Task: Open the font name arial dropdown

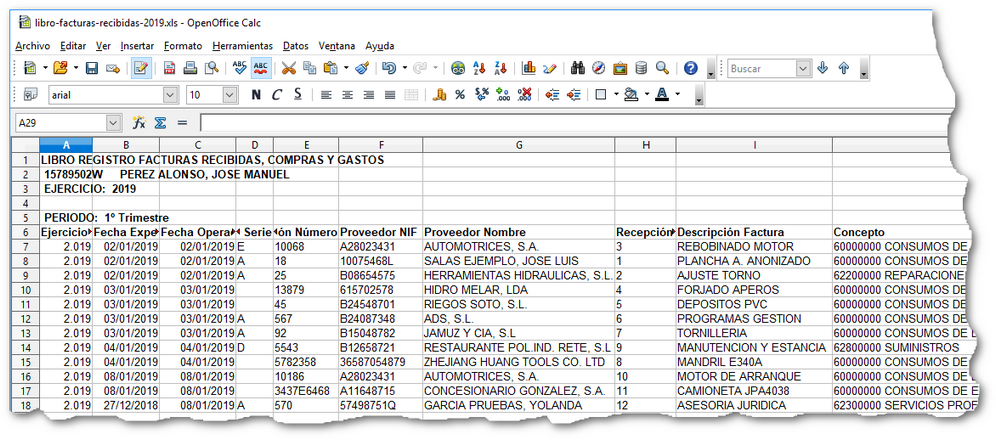Action: [x=170, y=95]
